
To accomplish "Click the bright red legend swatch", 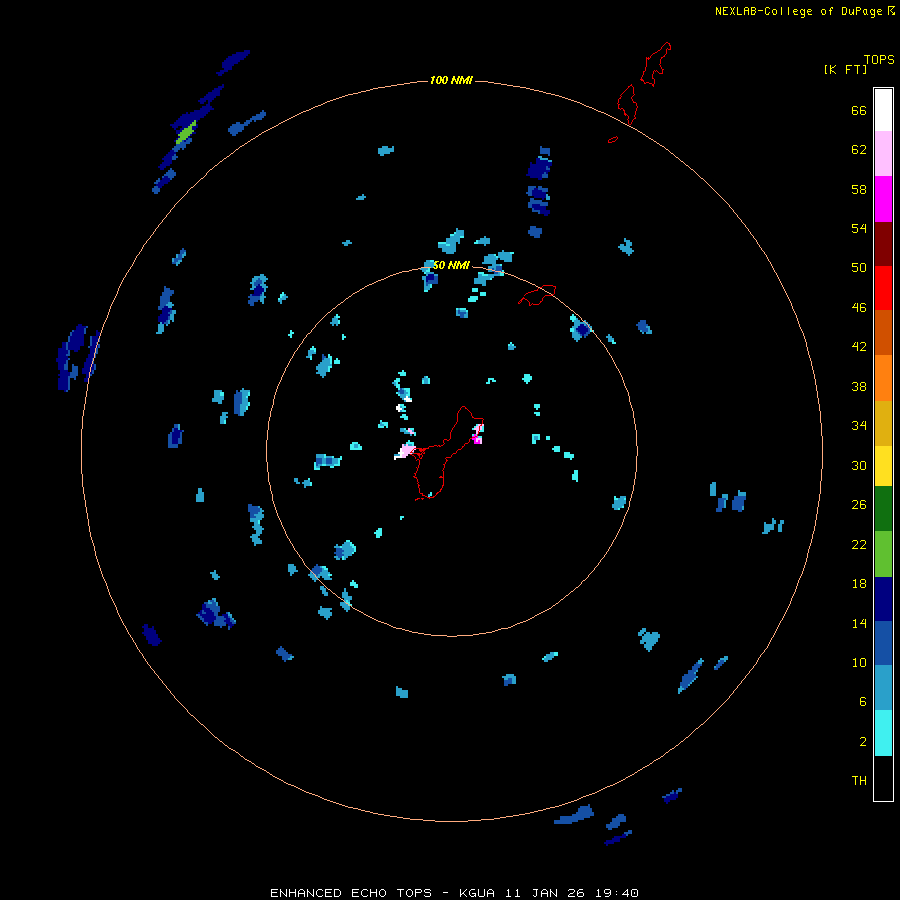I will (883, 288).
